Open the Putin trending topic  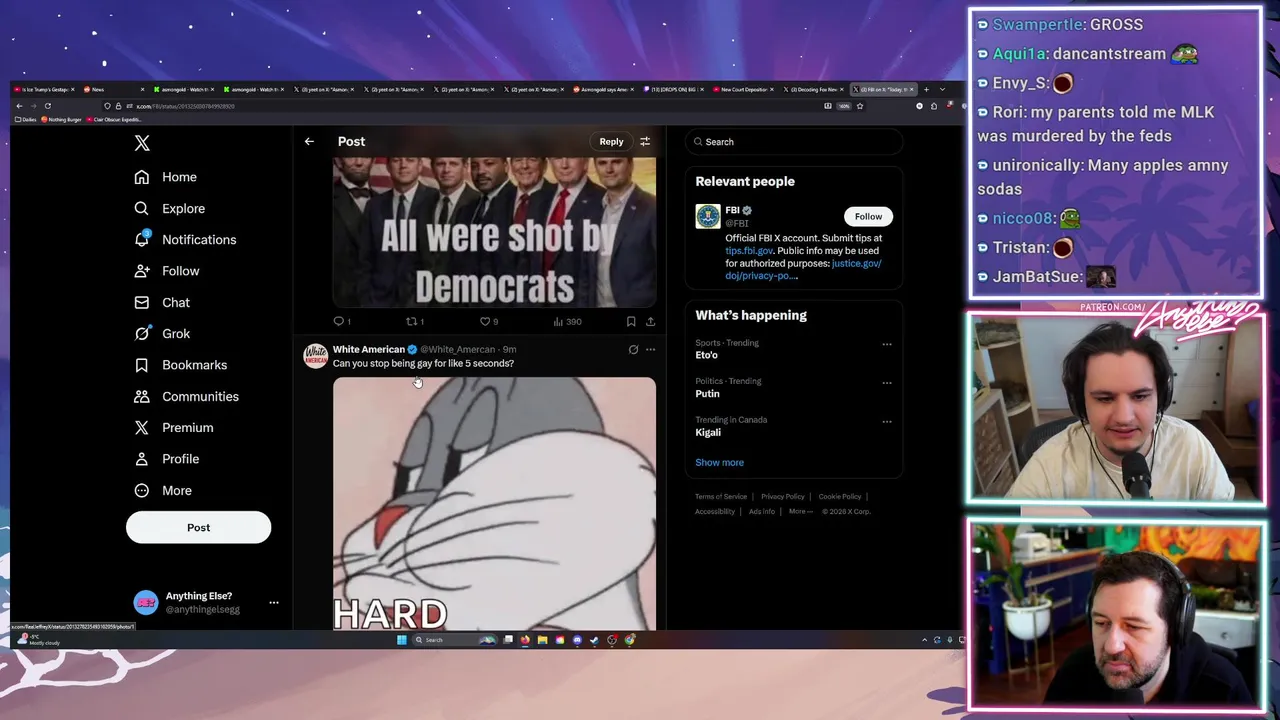pos(707,394)
